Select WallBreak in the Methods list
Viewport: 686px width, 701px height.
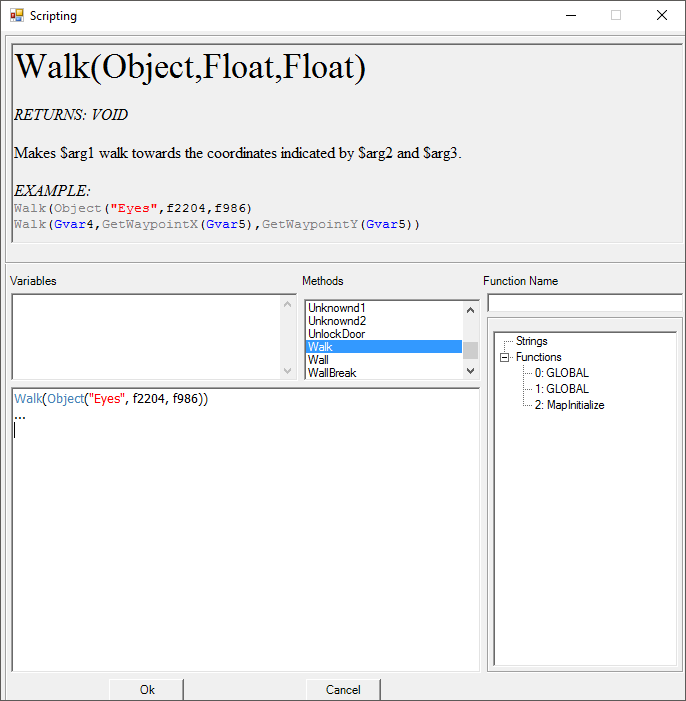pos(332,373)
